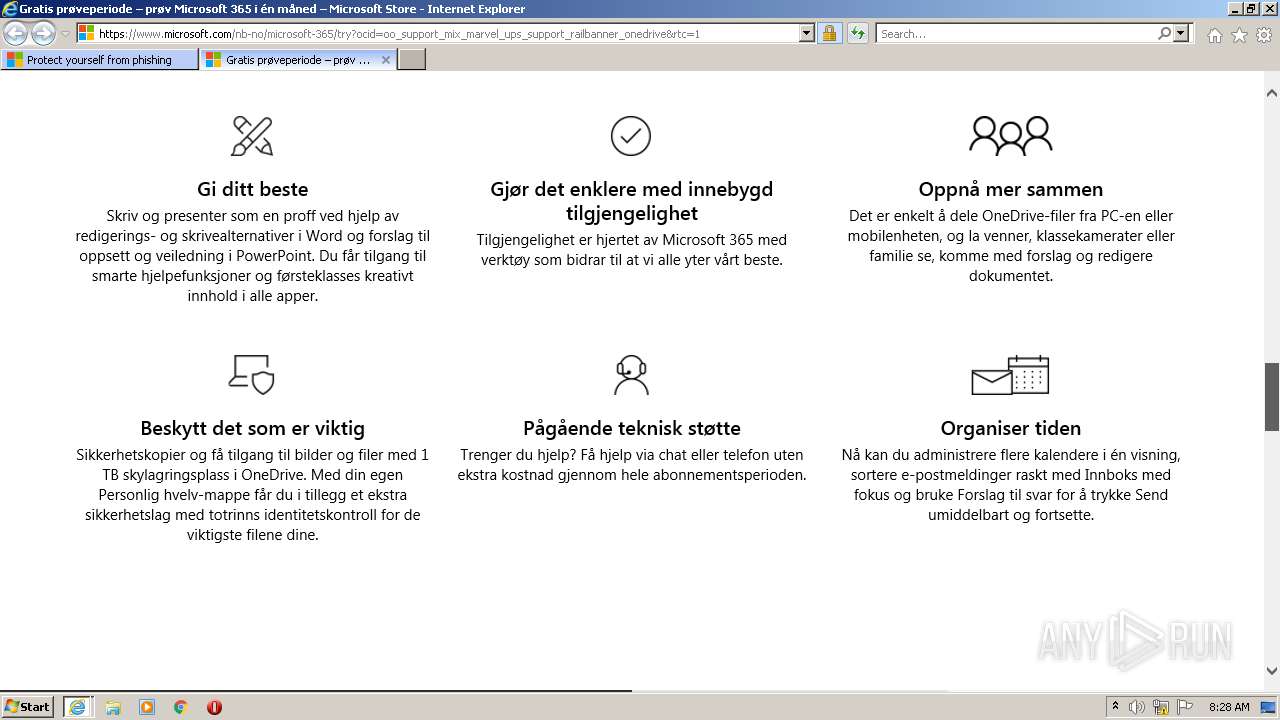
Task: Close the Gratis prøveperiode tab
Action: pyautogui.click(x=386, y=60)
